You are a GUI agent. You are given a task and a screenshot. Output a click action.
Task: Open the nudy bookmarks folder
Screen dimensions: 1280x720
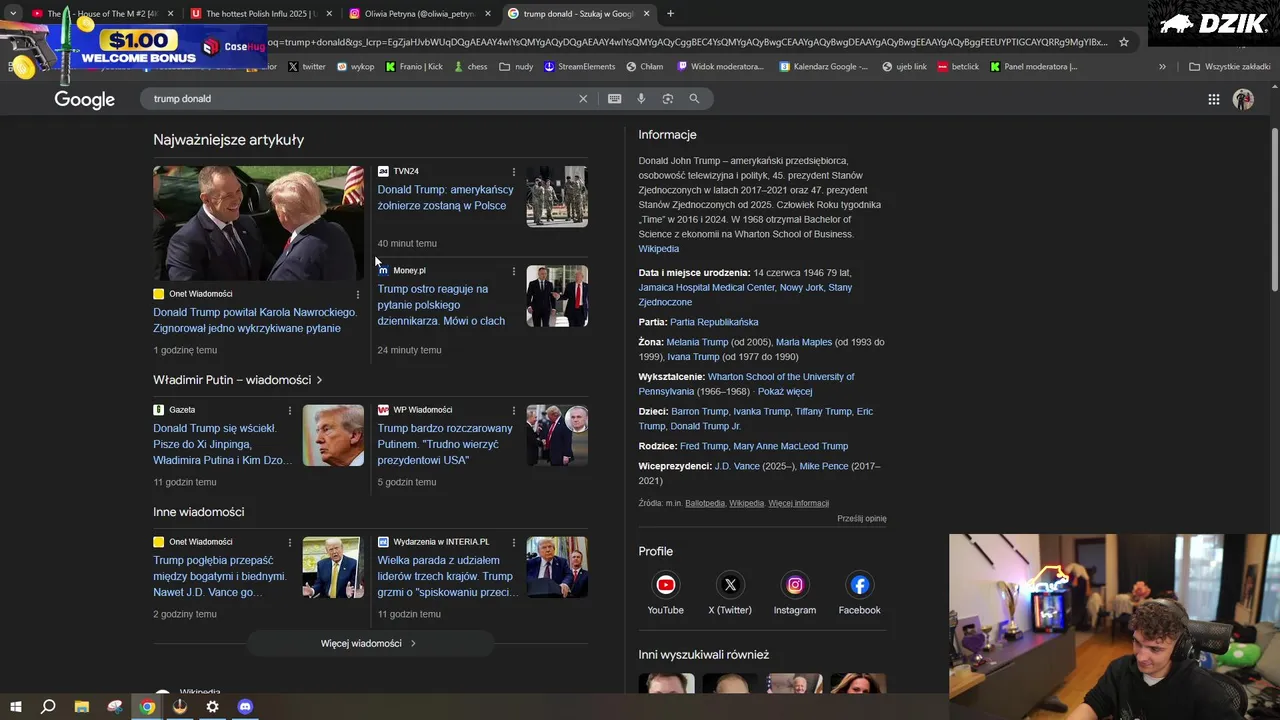(x=517, y=67)
